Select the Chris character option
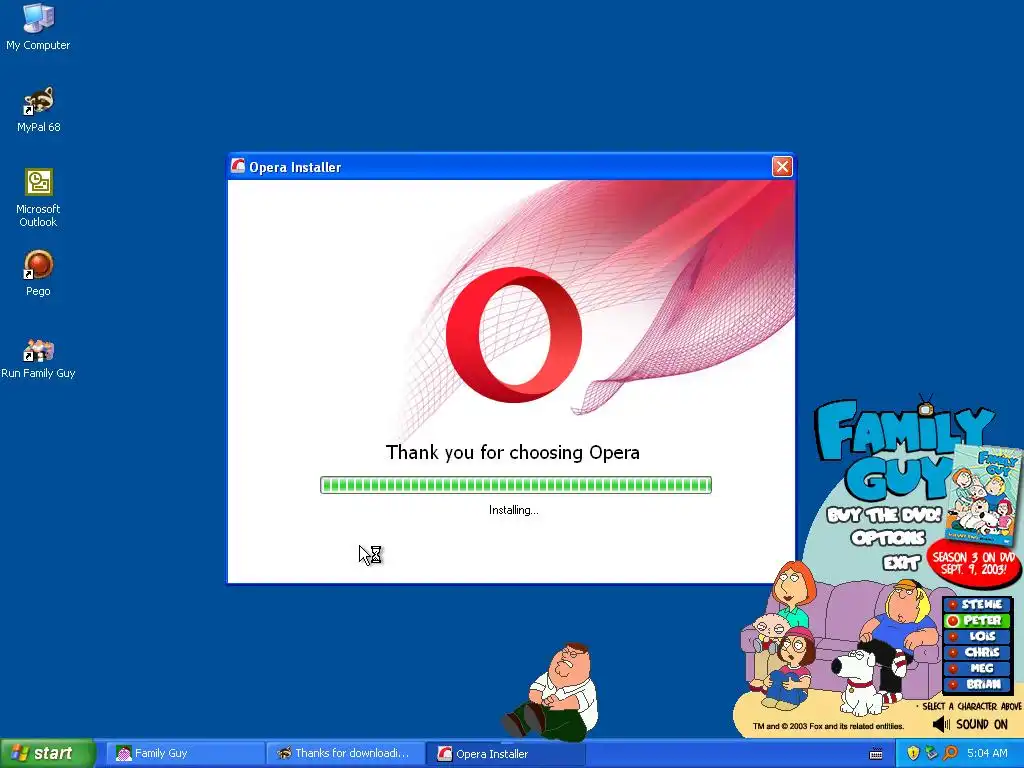 [977, 652]
